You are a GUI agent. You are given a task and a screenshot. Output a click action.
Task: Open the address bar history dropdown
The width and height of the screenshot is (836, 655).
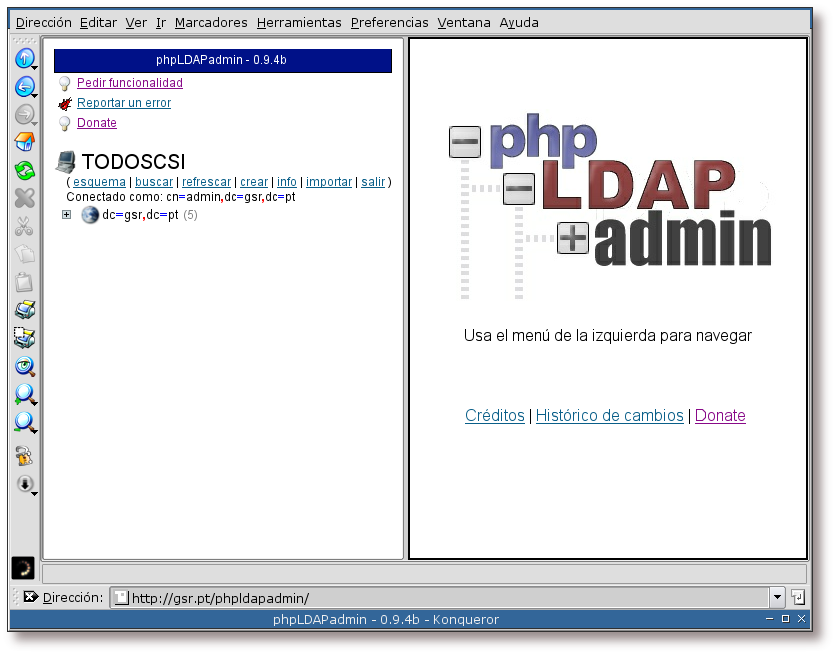pyautogui.click(x=777, y=597)
